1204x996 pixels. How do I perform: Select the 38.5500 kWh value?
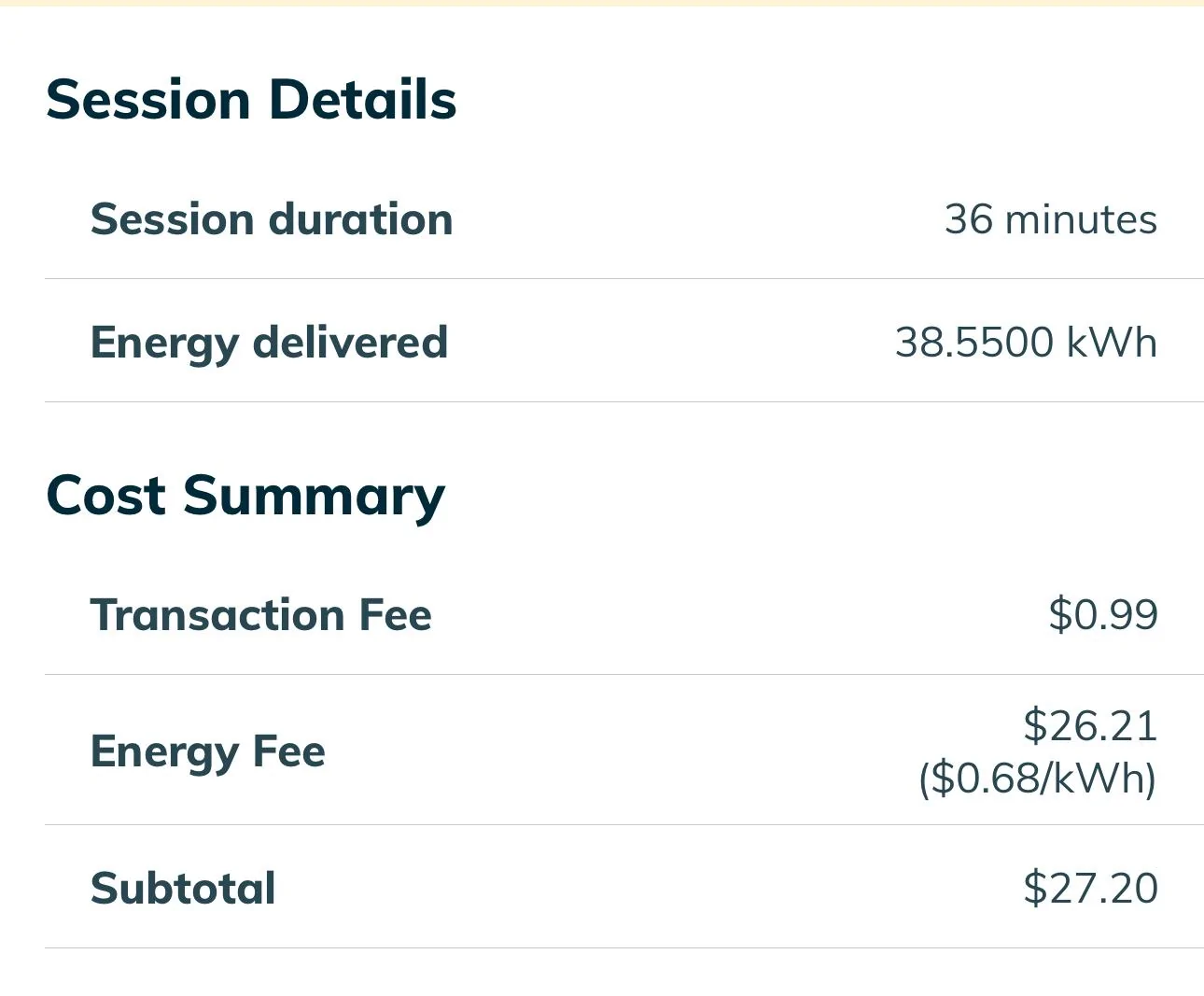pyautogui.click(x=1026, y=343)
